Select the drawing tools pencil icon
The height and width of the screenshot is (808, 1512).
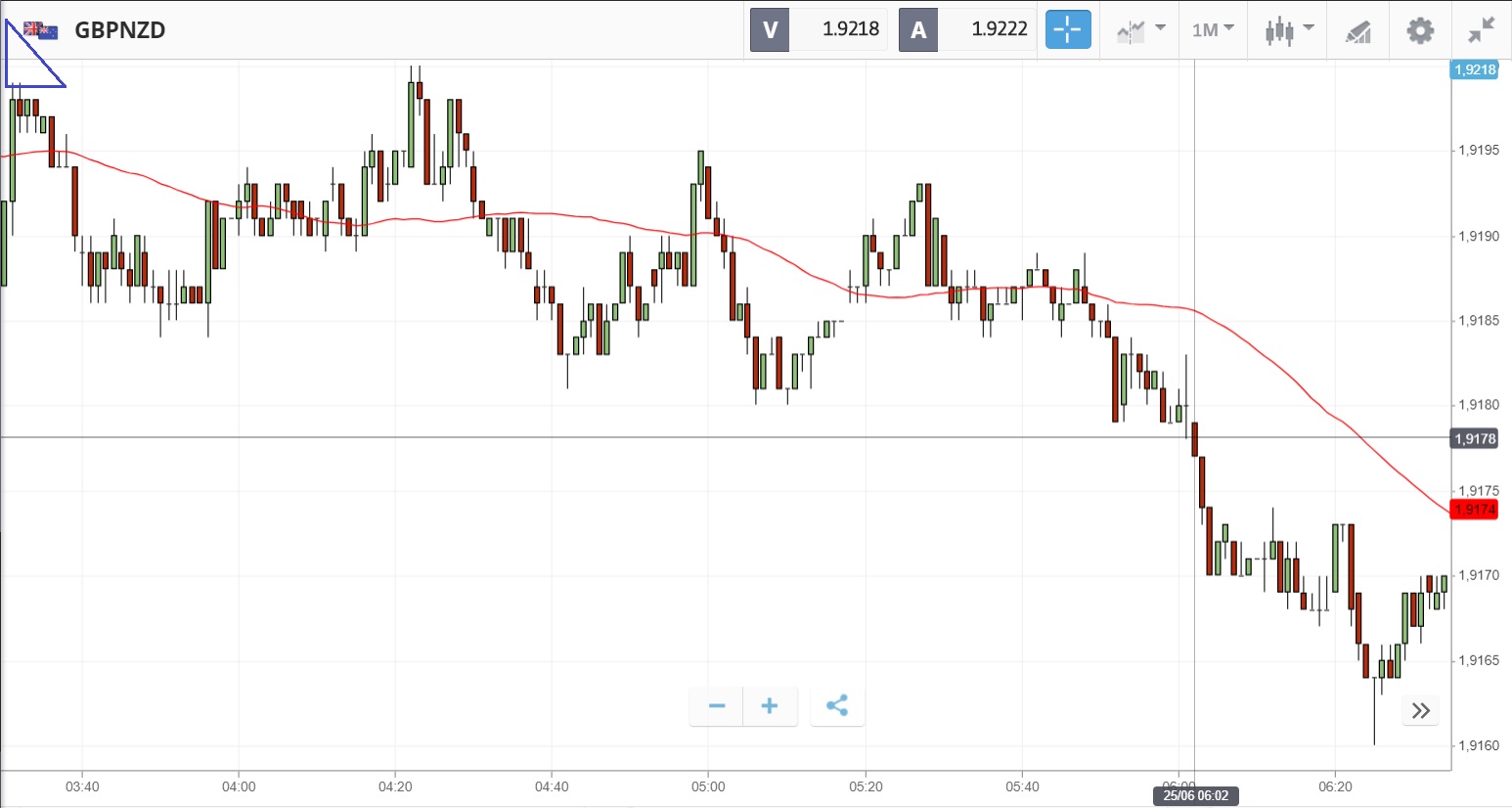1358,31
